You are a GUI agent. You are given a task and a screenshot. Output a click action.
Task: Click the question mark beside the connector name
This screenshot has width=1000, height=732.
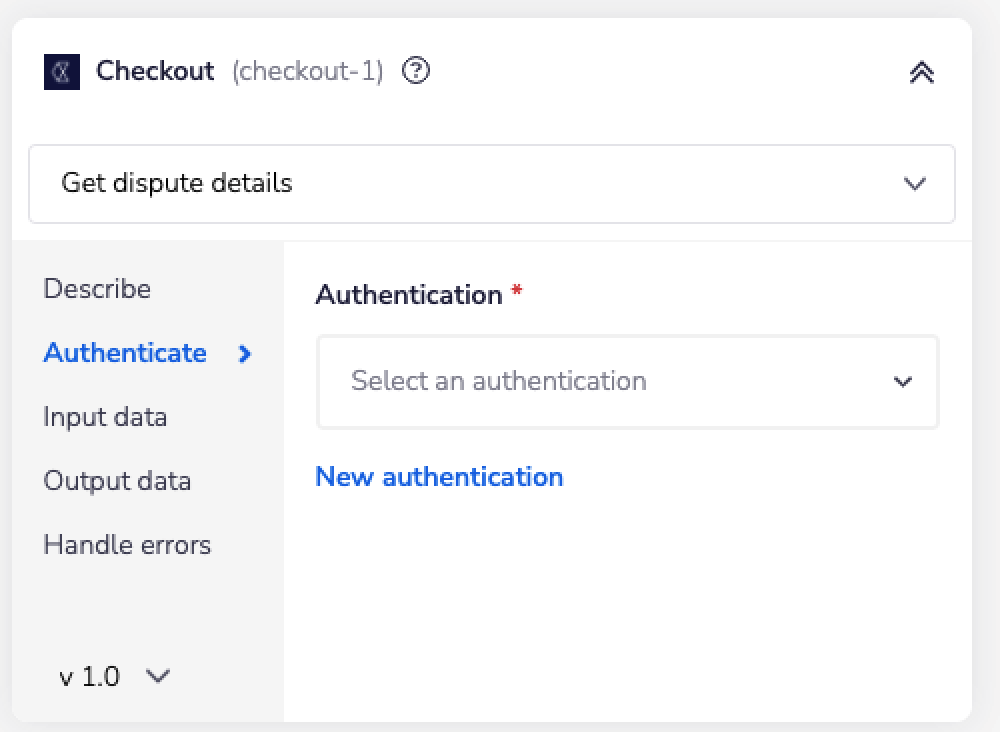tap(417, 70)
